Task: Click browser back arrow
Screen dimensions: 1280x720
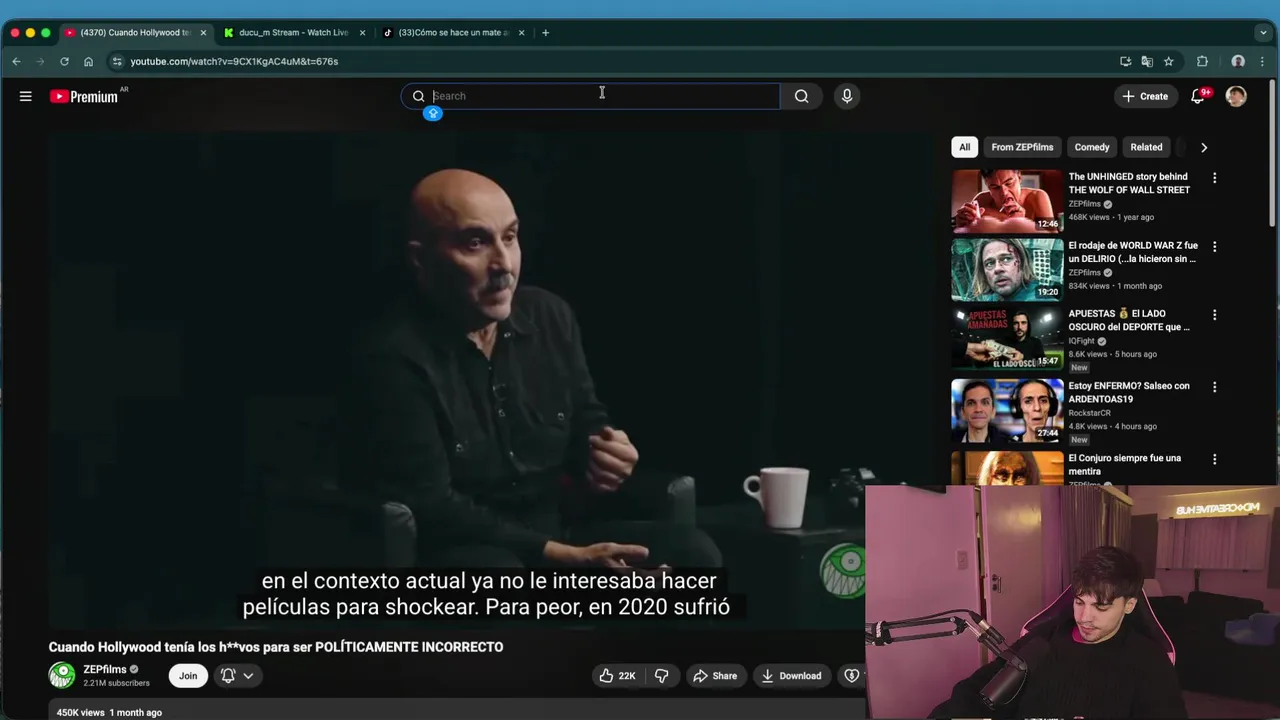Action: pyautogui.click(x=16, y=61)
